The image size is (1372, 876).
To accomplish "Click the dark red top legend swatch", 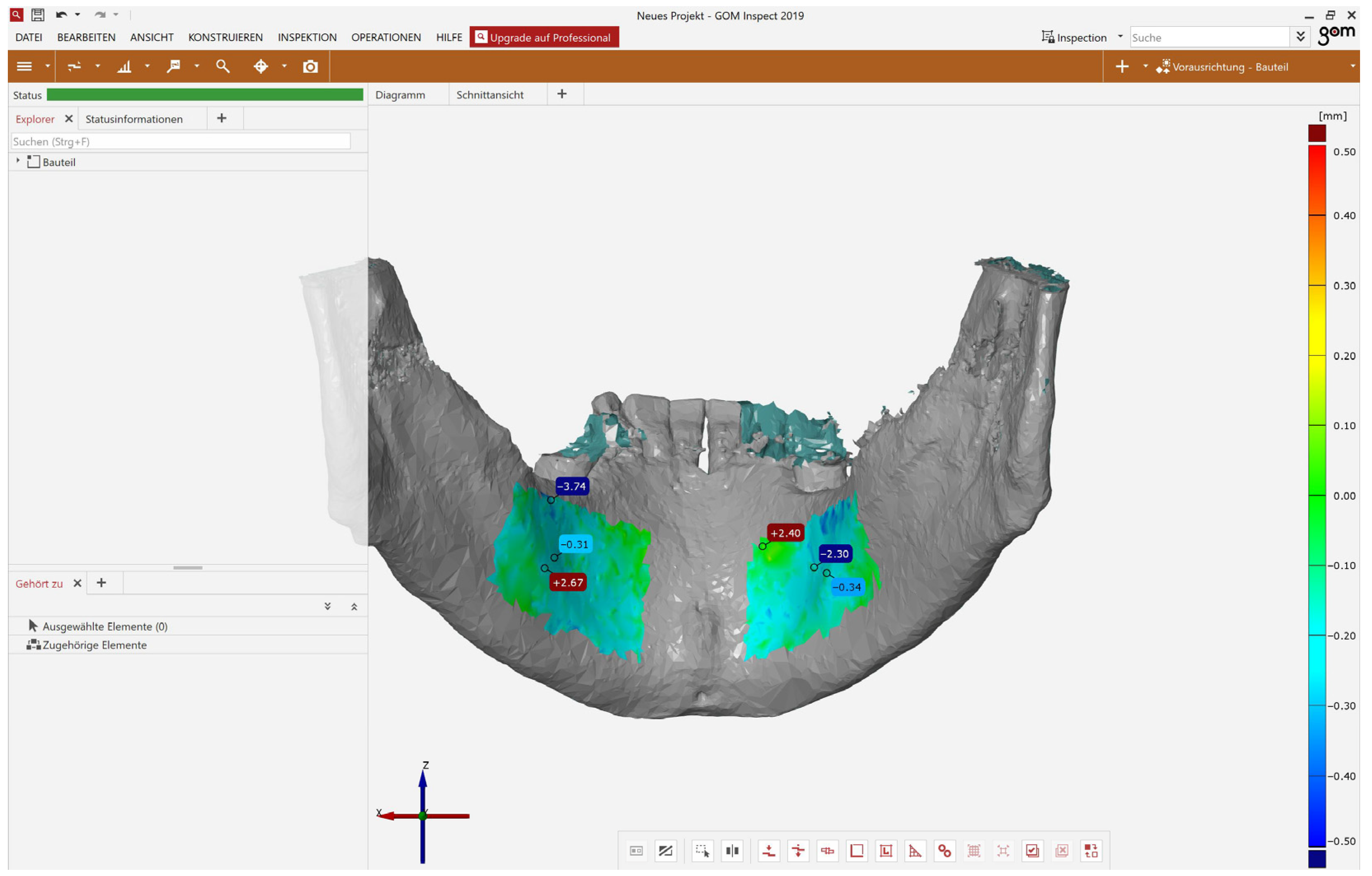I will [x=1317, y=133].
